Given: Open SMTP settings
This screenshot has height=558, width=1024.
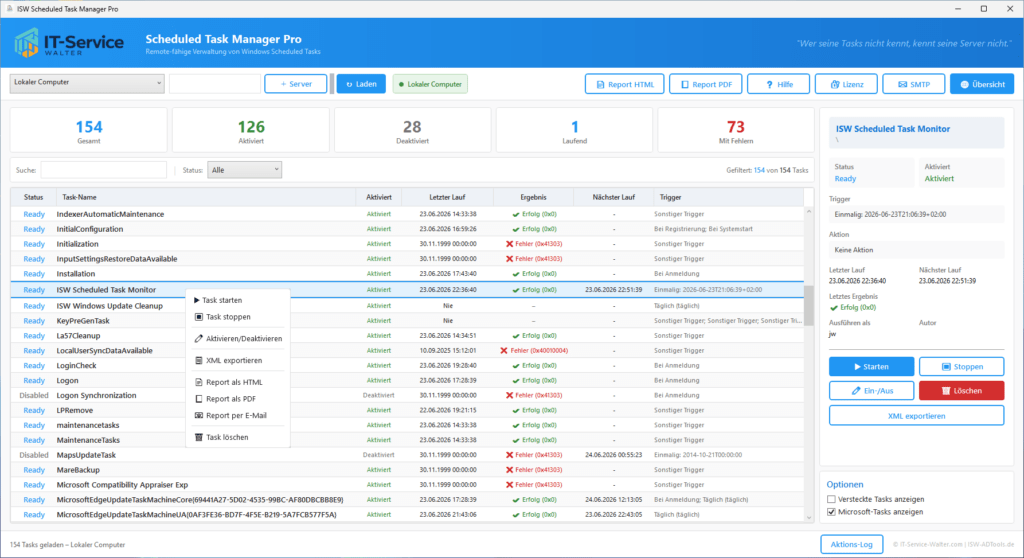Looking at the screenshot, I should click(914, 84).
